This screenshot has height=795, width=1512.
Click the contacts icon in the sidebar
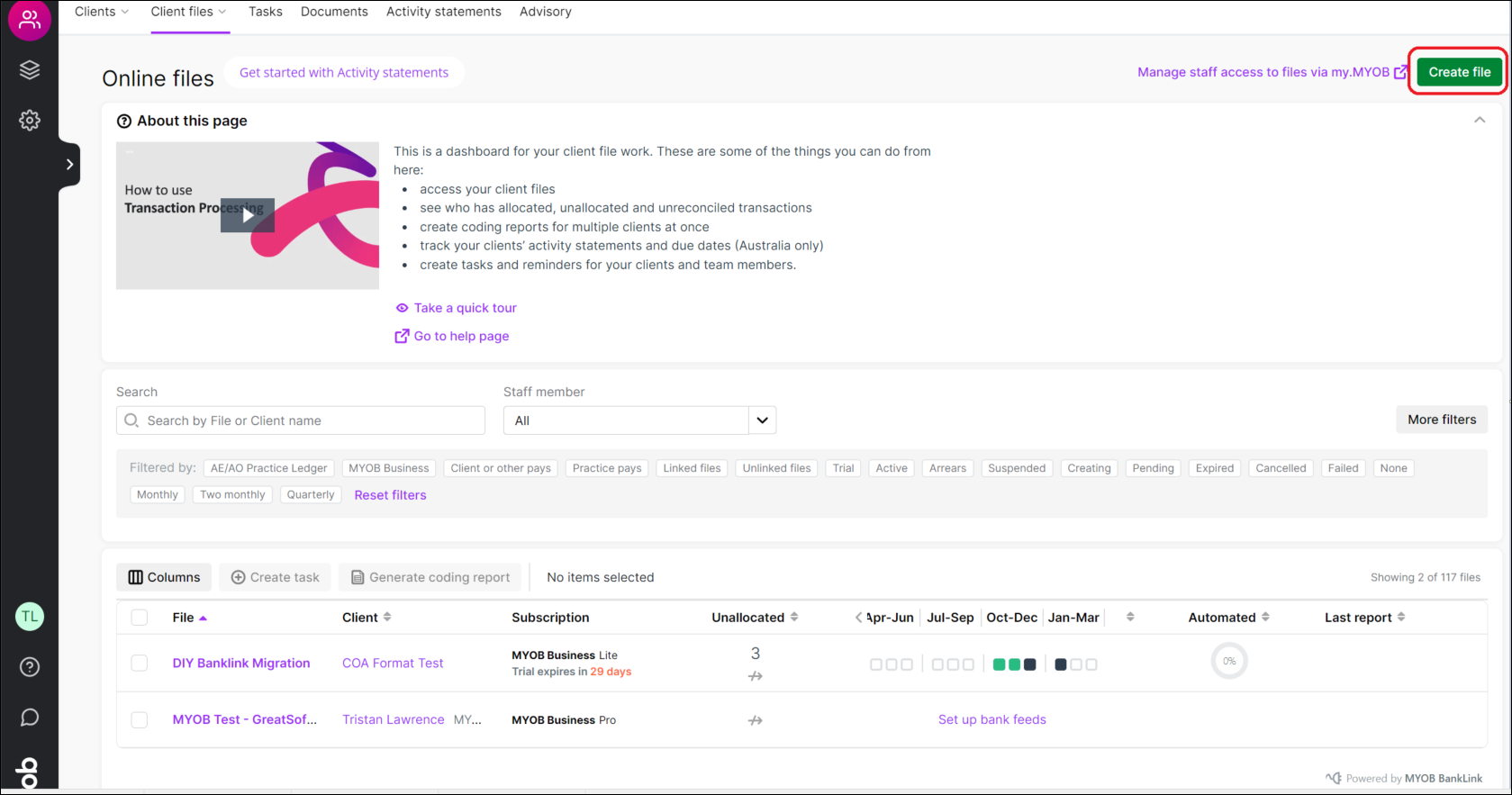30,19
